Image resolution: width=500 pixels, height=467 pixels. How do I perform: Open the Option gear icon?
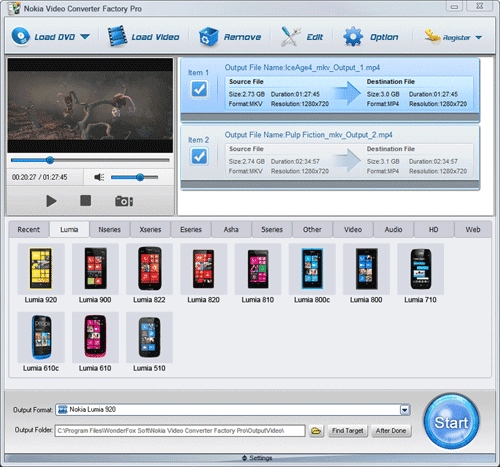(x=353, y=36)
